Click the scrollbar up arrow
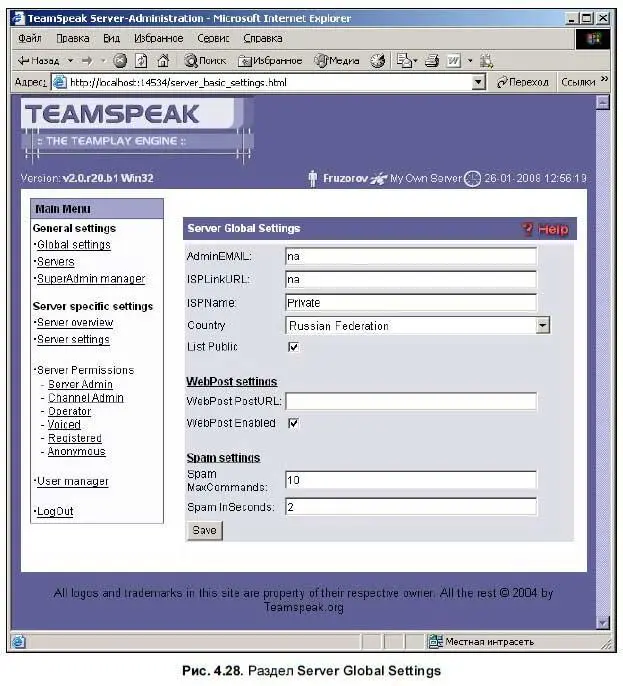623x686 pixels. 603,103
